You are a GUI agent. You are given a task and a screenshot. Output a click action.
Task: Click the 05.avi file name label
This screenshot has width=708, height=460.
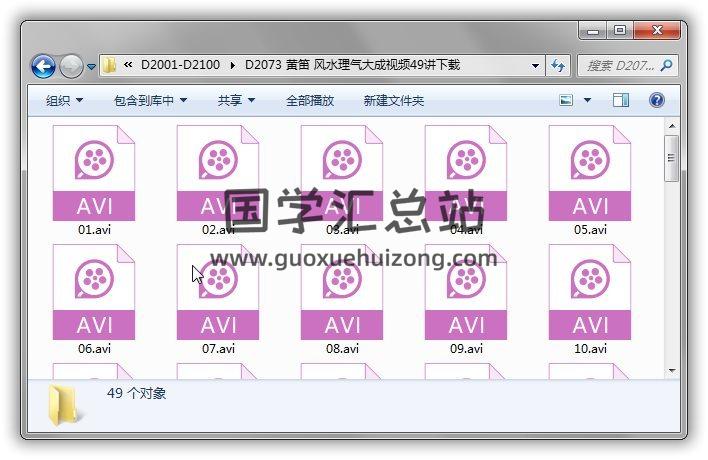(590, 229)
